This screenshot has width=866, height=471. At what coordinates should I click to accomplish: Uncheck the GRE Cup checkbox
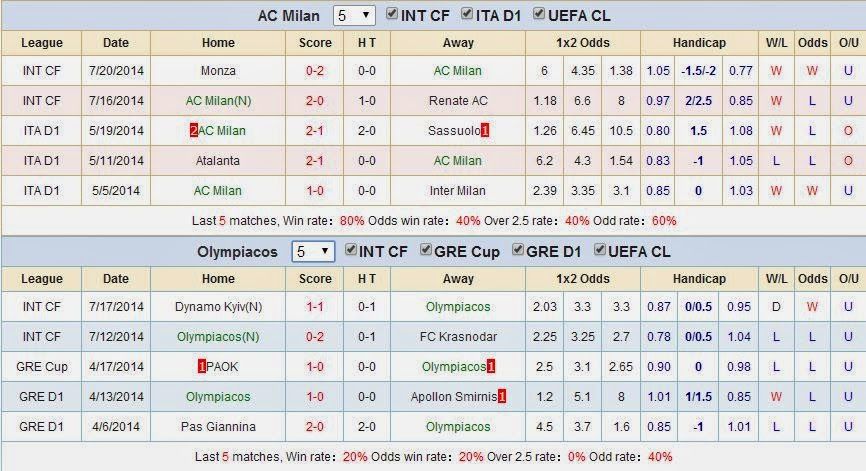pos(425,250)
